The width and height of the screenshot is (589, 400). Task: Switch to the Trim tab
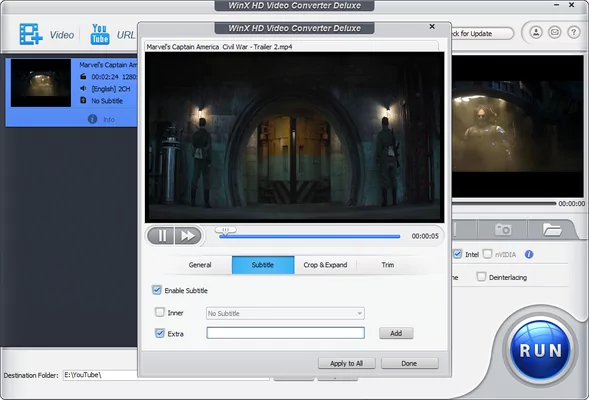(388, 265)
